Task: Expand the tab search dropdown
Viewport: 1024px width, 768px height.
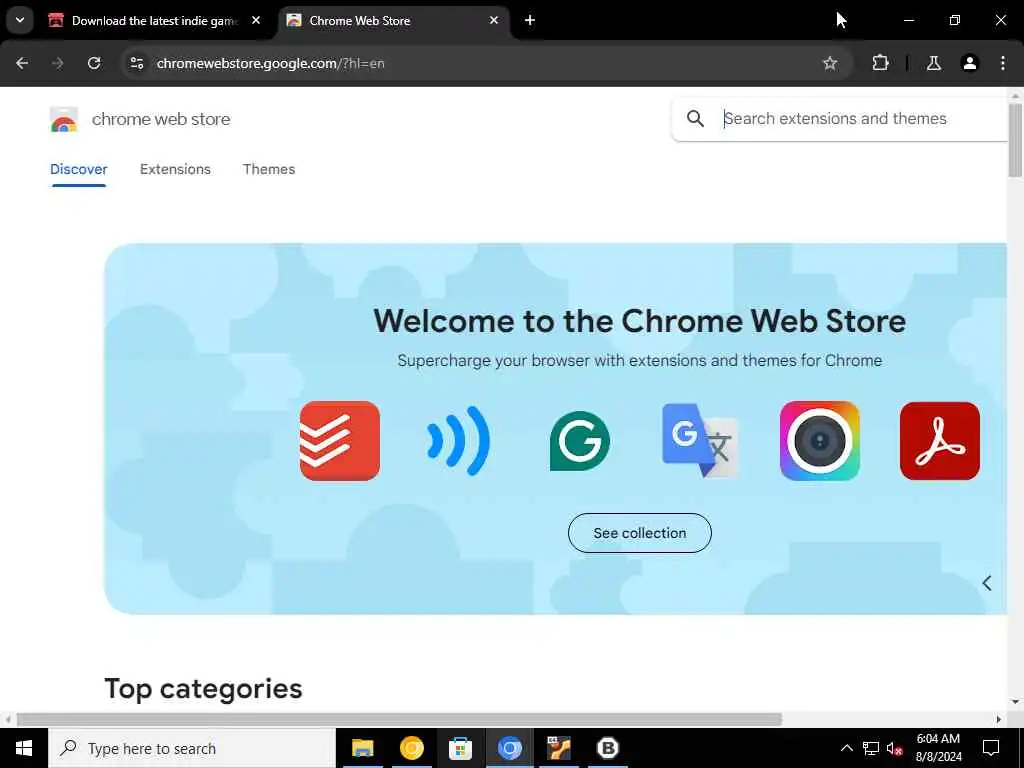Action: (x=20, y=20)
